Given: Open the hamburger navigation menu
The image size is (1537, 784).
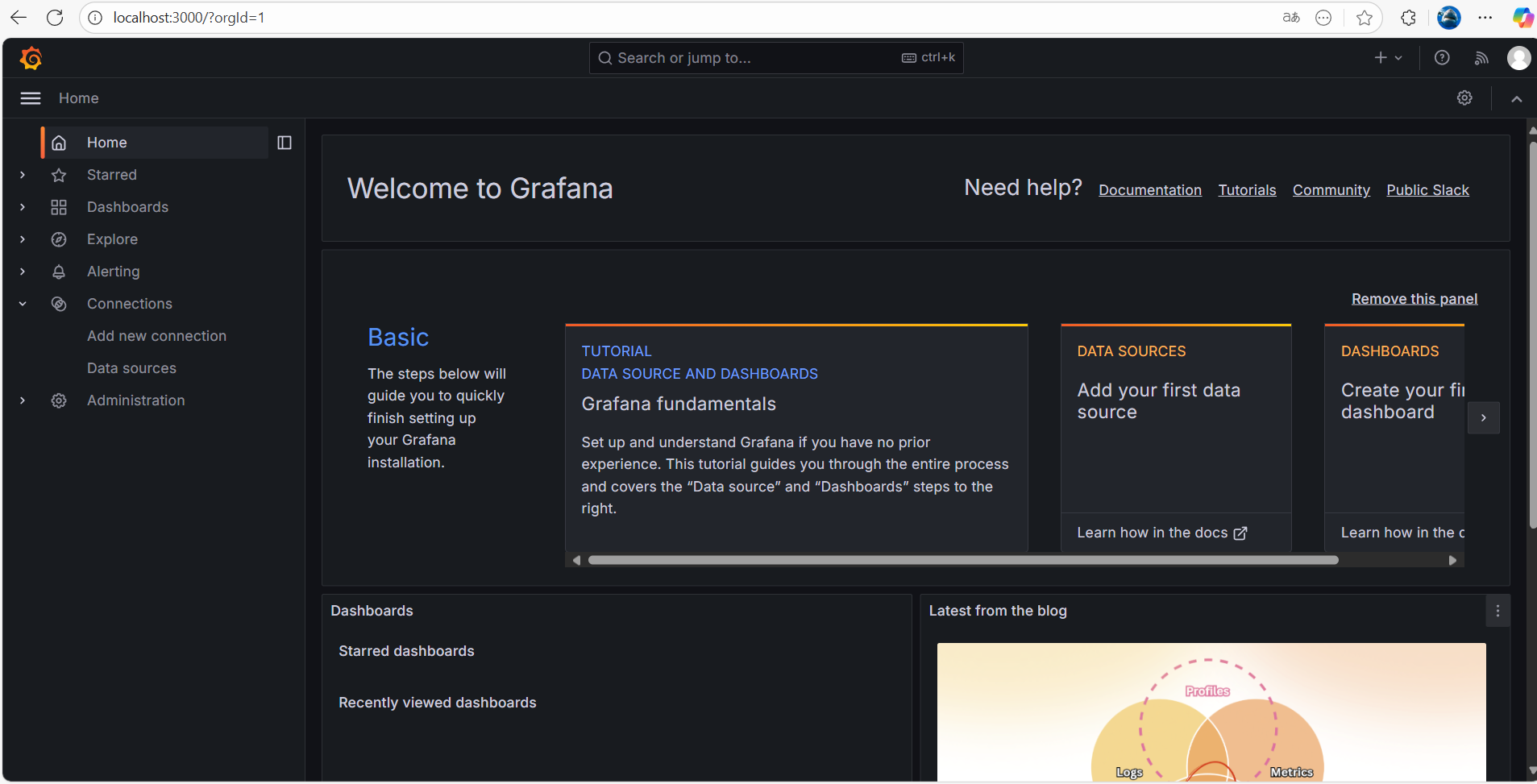Looking at the screenshot, I should (31, 98).
